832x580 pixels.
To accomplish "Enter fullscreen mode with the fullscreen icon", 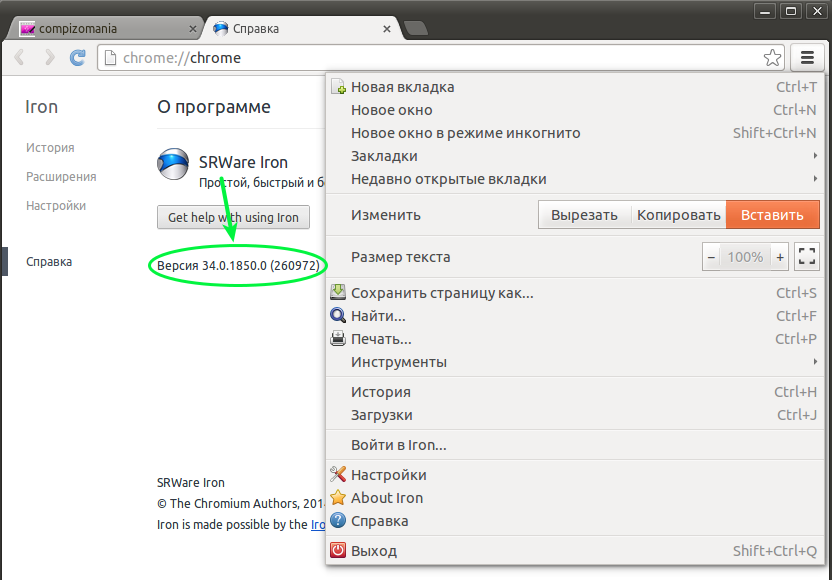I will tap(807, 257).
